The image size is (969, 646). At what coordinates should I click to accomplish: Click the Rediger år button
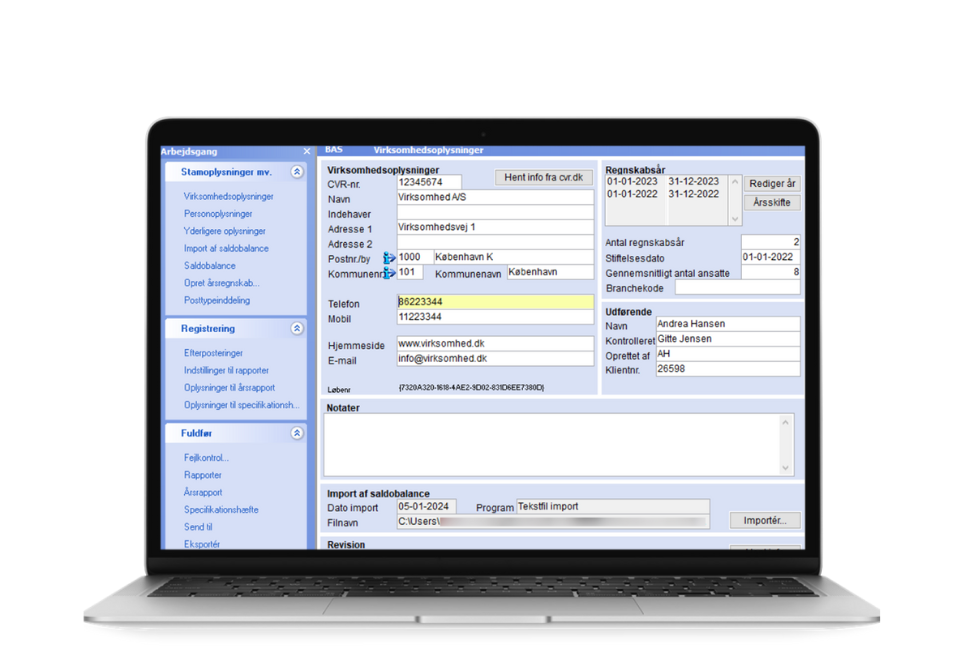click(772, 184)
